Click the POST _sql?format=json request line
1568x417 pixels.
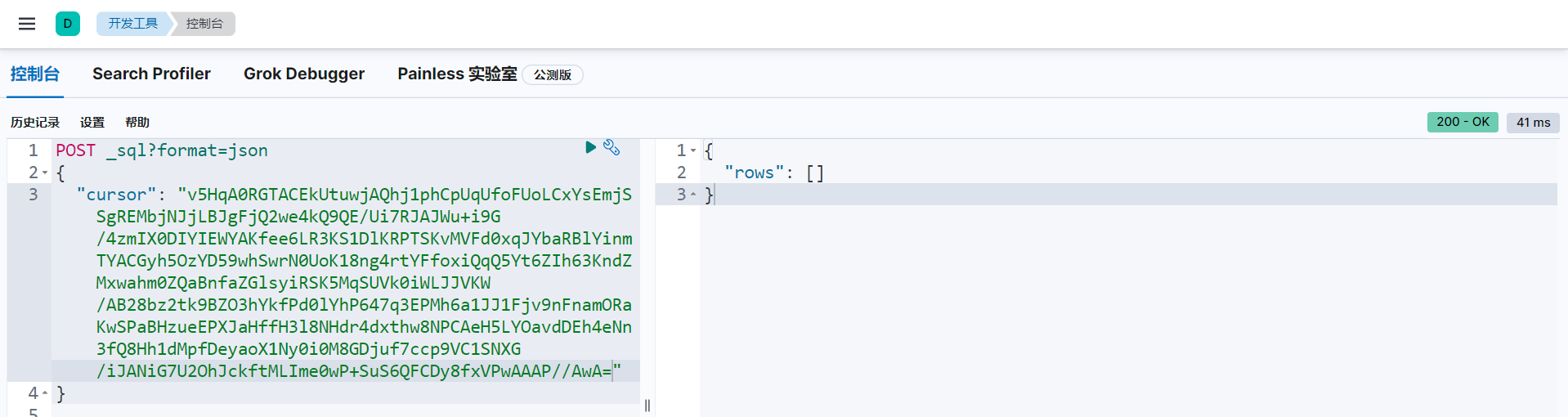coord(162,150)
